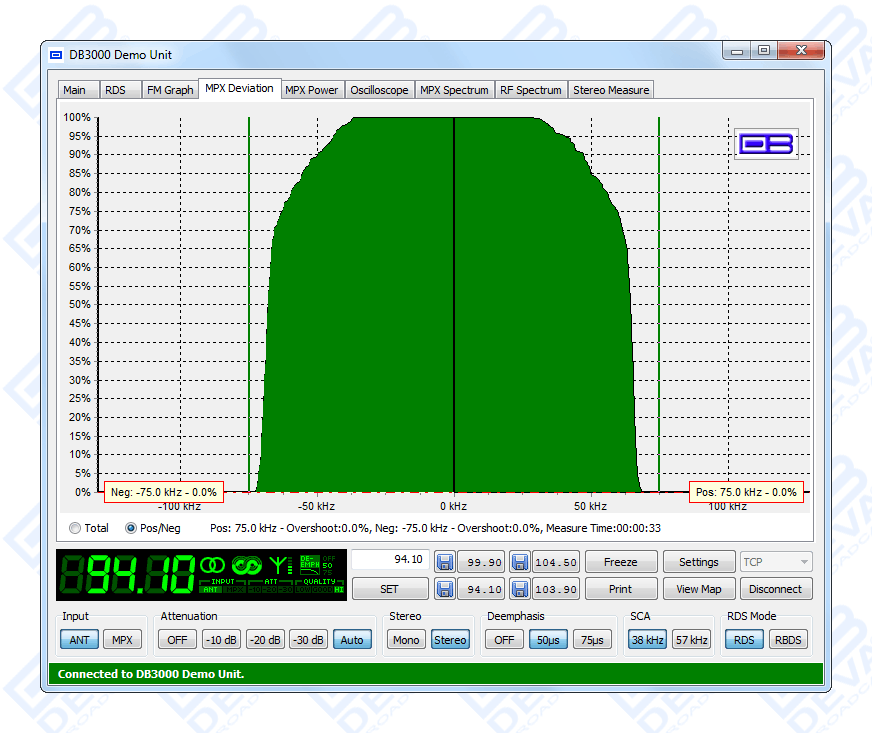Screen dimensions: 872x733
Task: Click the save preset icon beside 99.90
Action: pyautogui.click(x=445, y=562)
